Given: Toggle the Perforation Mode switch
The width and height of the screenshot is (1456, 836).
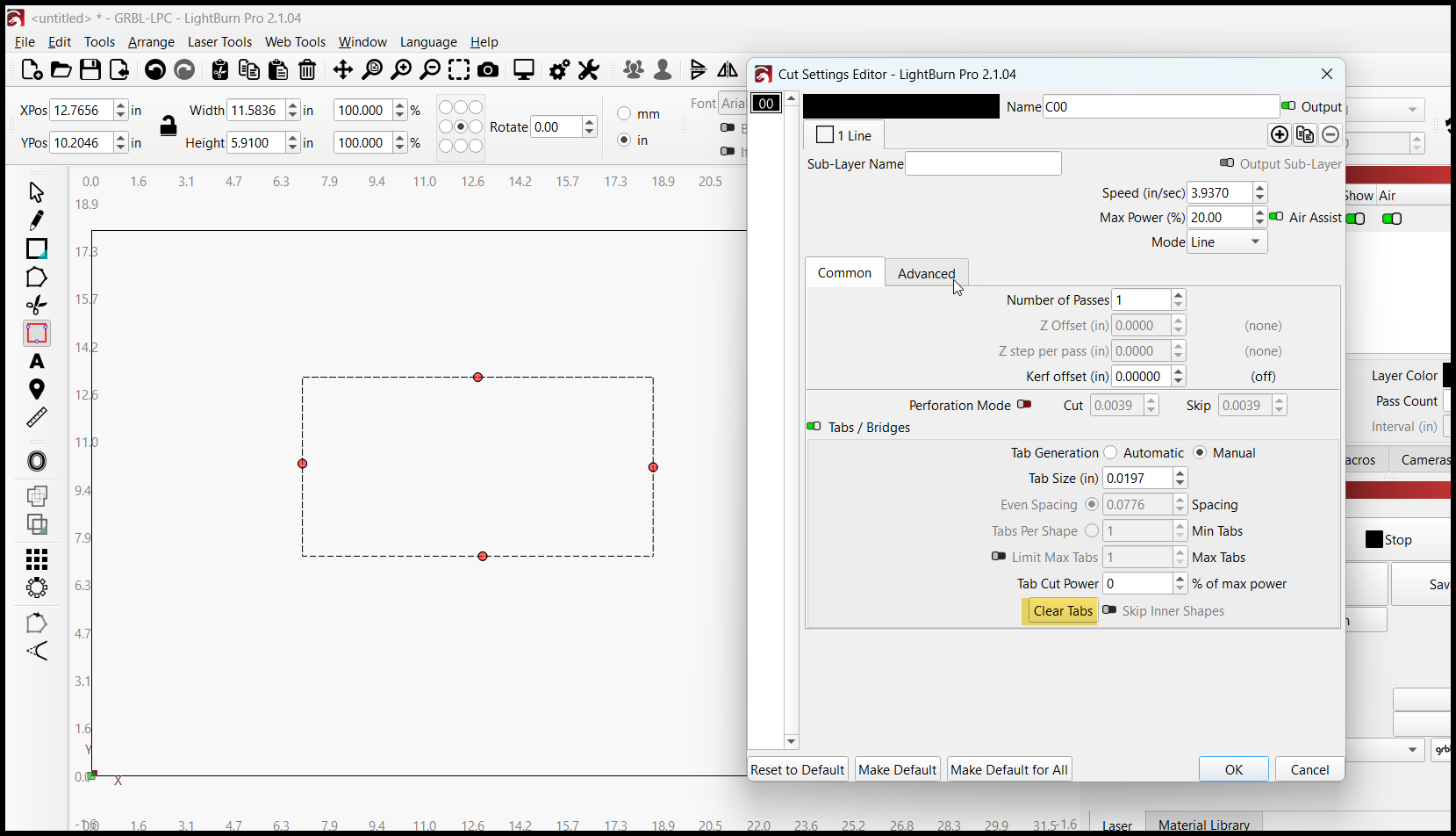Looking at the screenshot, I should click(1024, 405).
